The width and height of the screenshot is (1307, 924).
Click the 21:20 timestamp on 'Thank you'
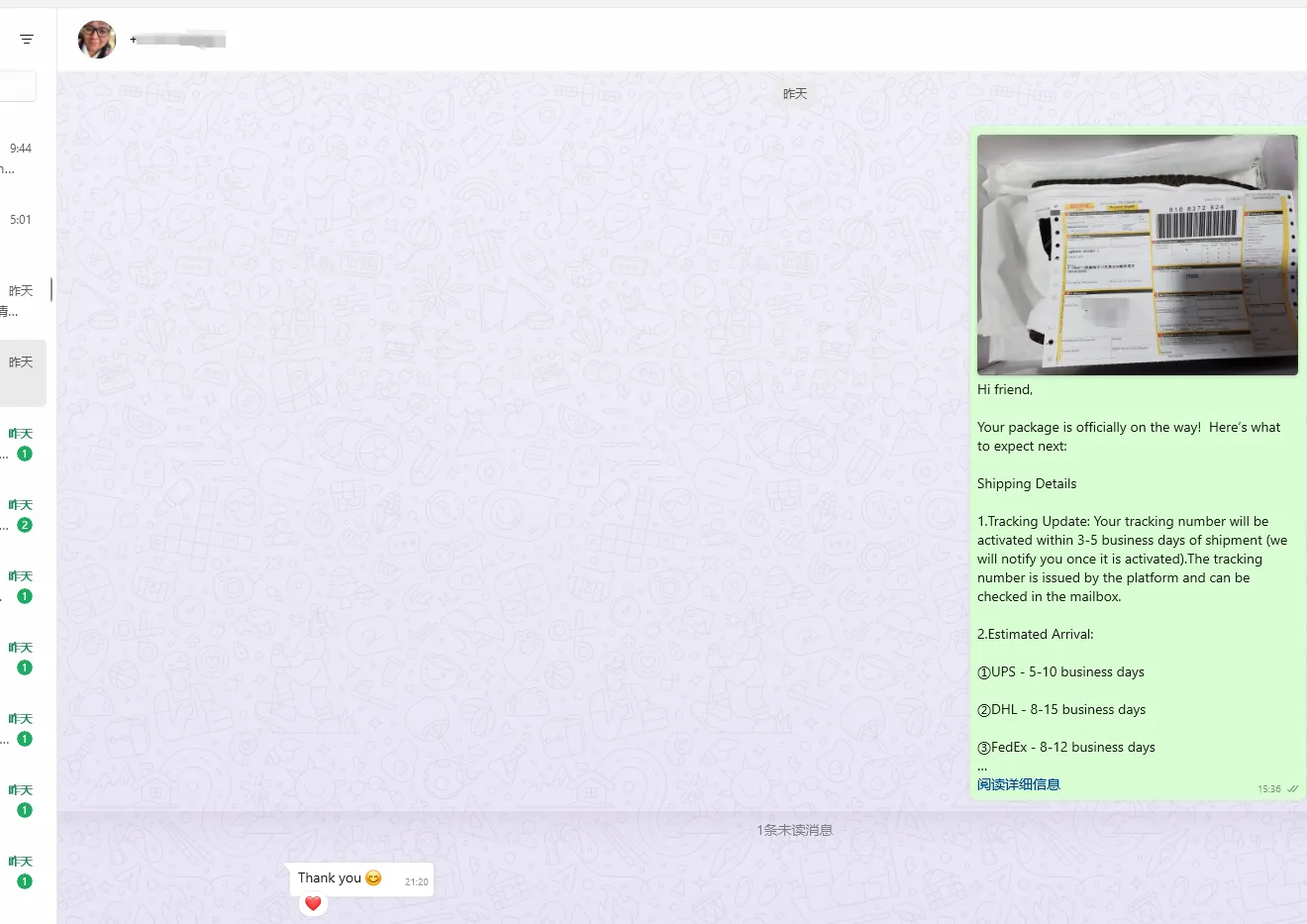(417, 881)
